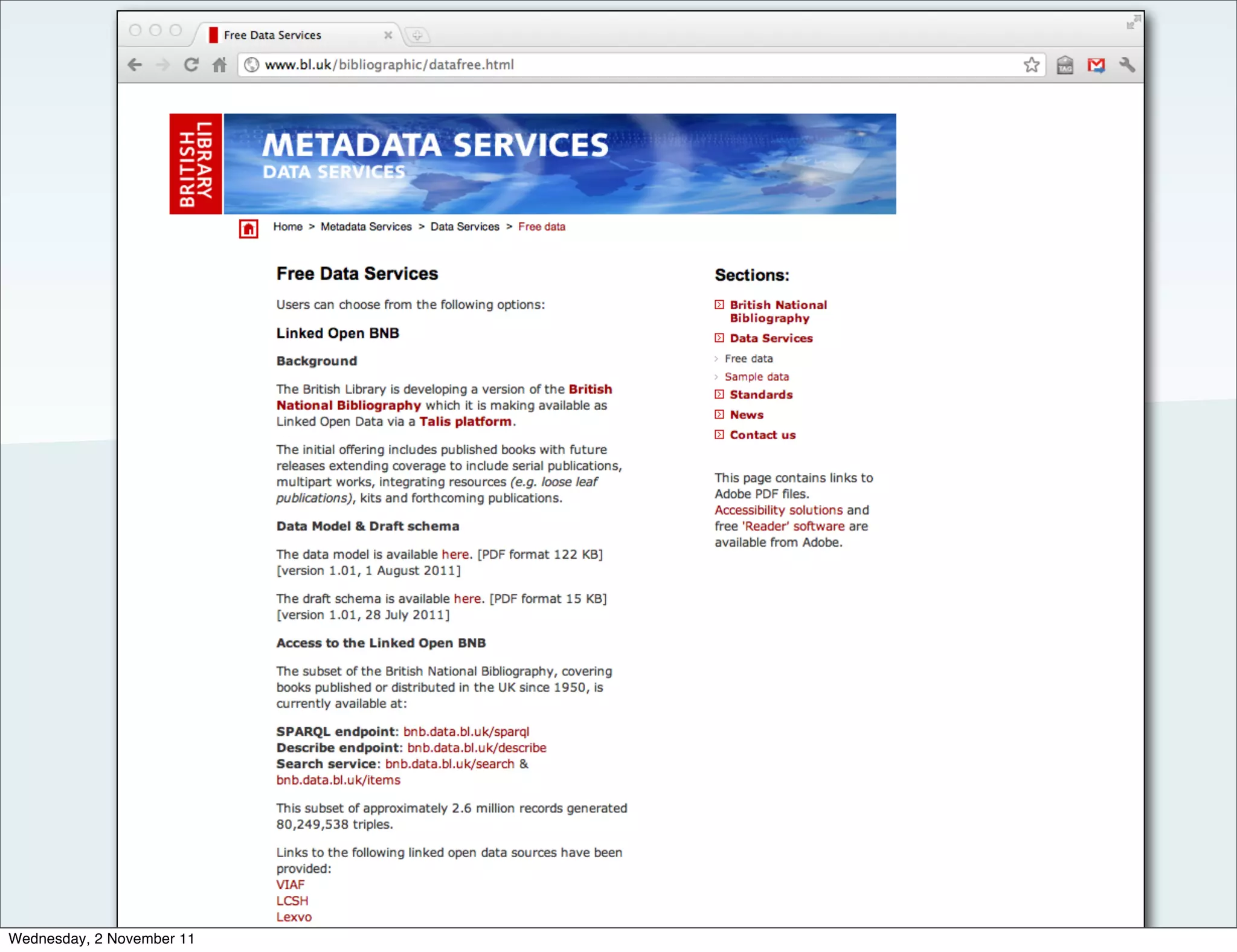
Task: Click the browser home icon
Action: pyautogui.click(x=219, y=65)
